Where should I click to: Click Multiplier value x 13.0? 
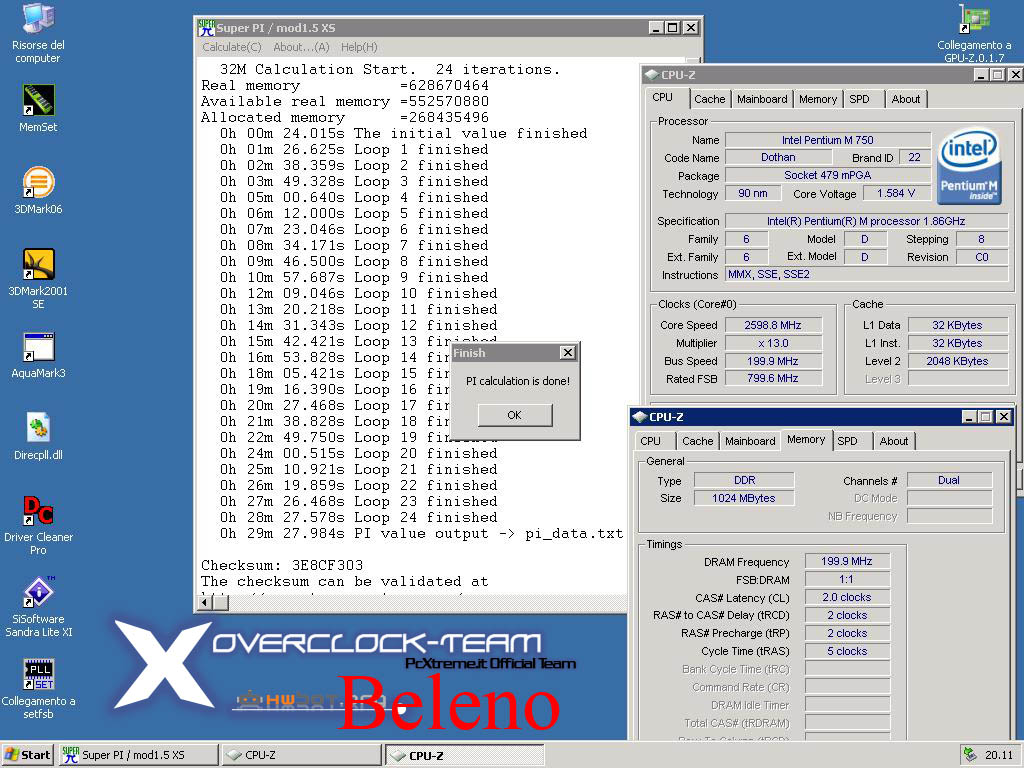[x=773, y=343]
